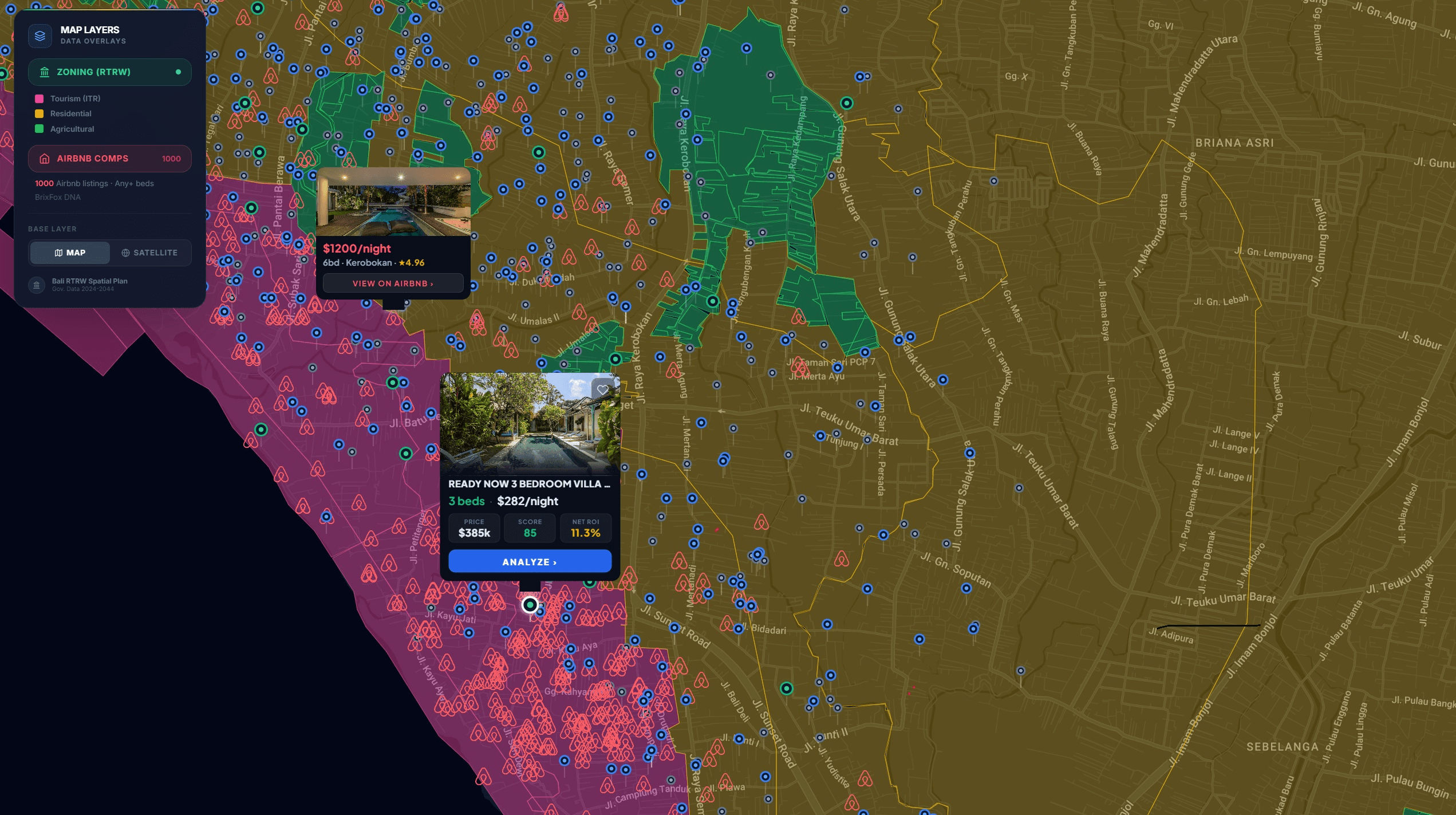The image size is (1456, 815).
Task: Select the bank icon on Zoning (RTRW)
Action: pos(44,72)
